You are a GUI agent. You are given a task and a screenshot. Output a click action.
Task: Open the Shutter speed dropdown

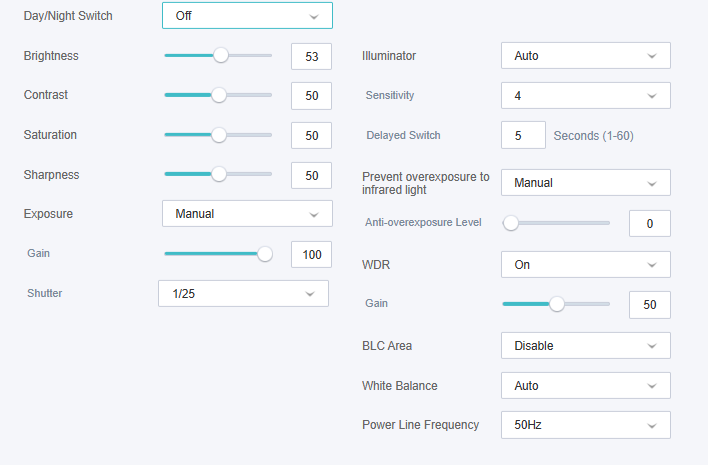pos(243,293)
